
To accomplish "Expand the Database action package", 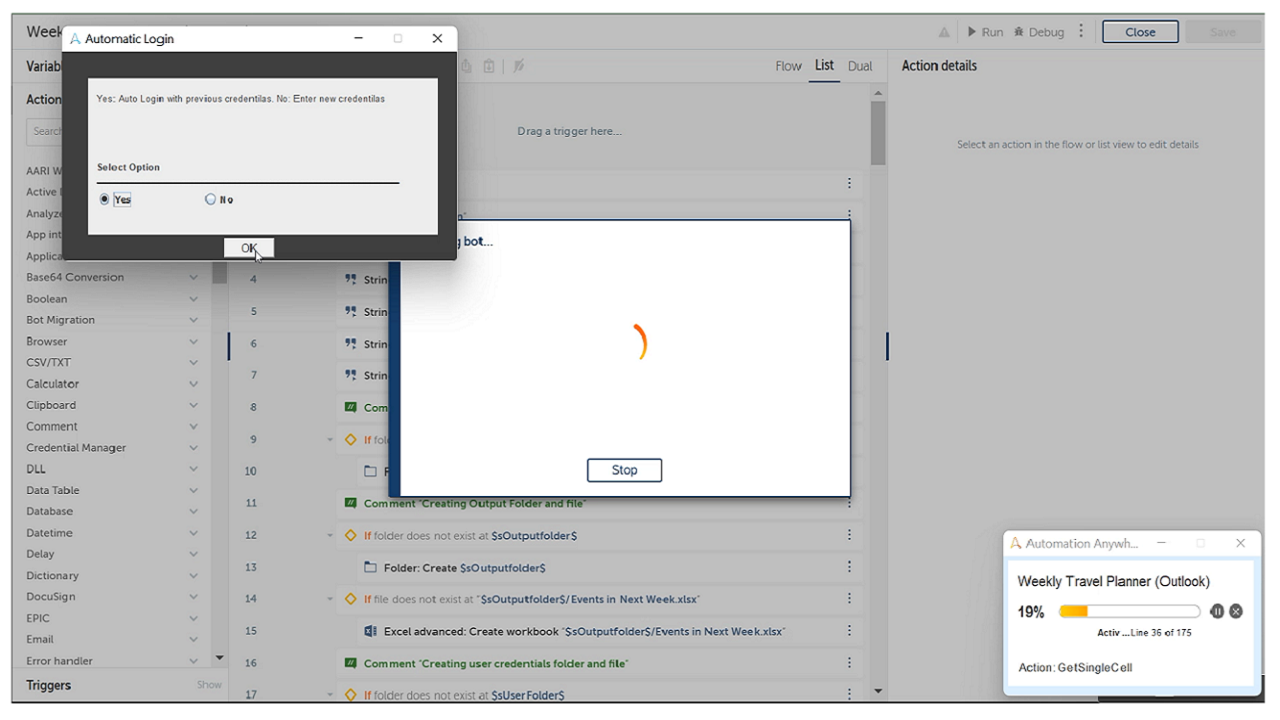I will 194,511.
